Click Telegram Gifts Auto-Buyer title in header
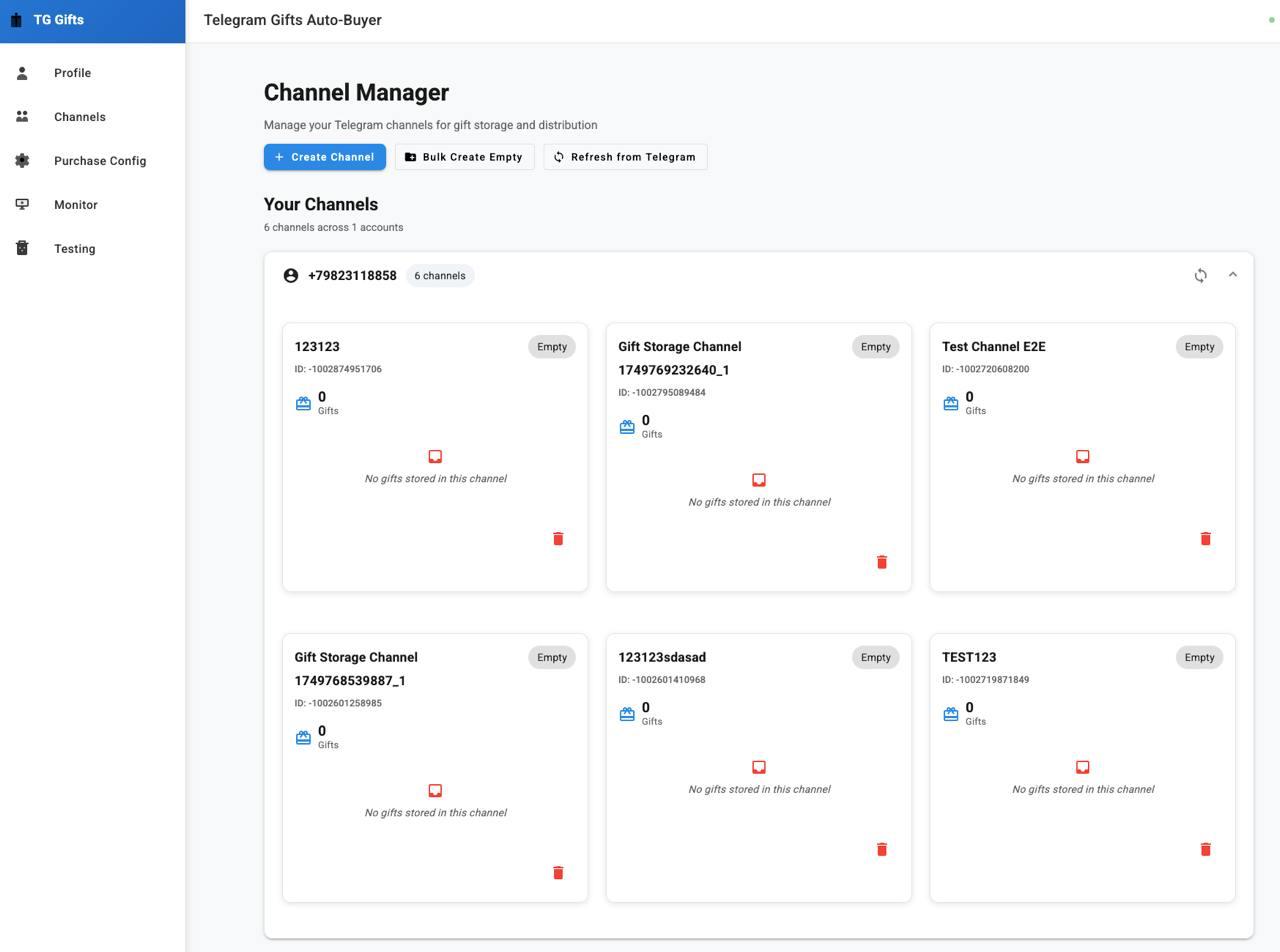This screenshot has height=952, width=1280. coord(292,20)
